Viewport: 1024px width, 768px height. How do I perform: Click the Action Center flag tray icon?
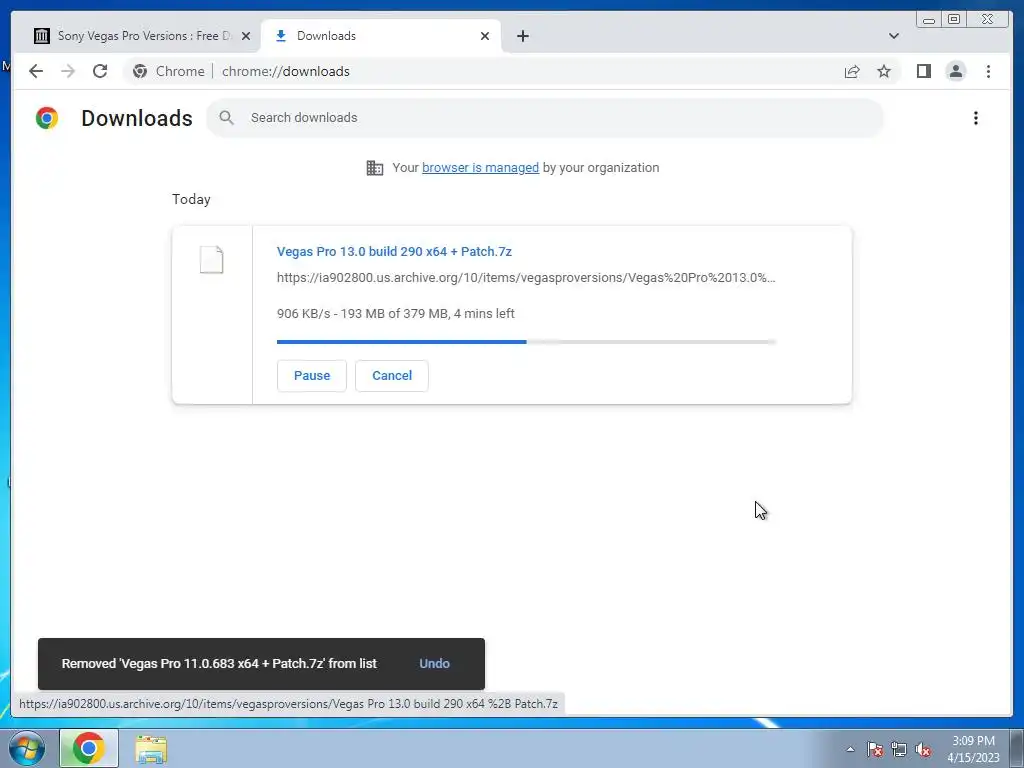tap(874, 749)
